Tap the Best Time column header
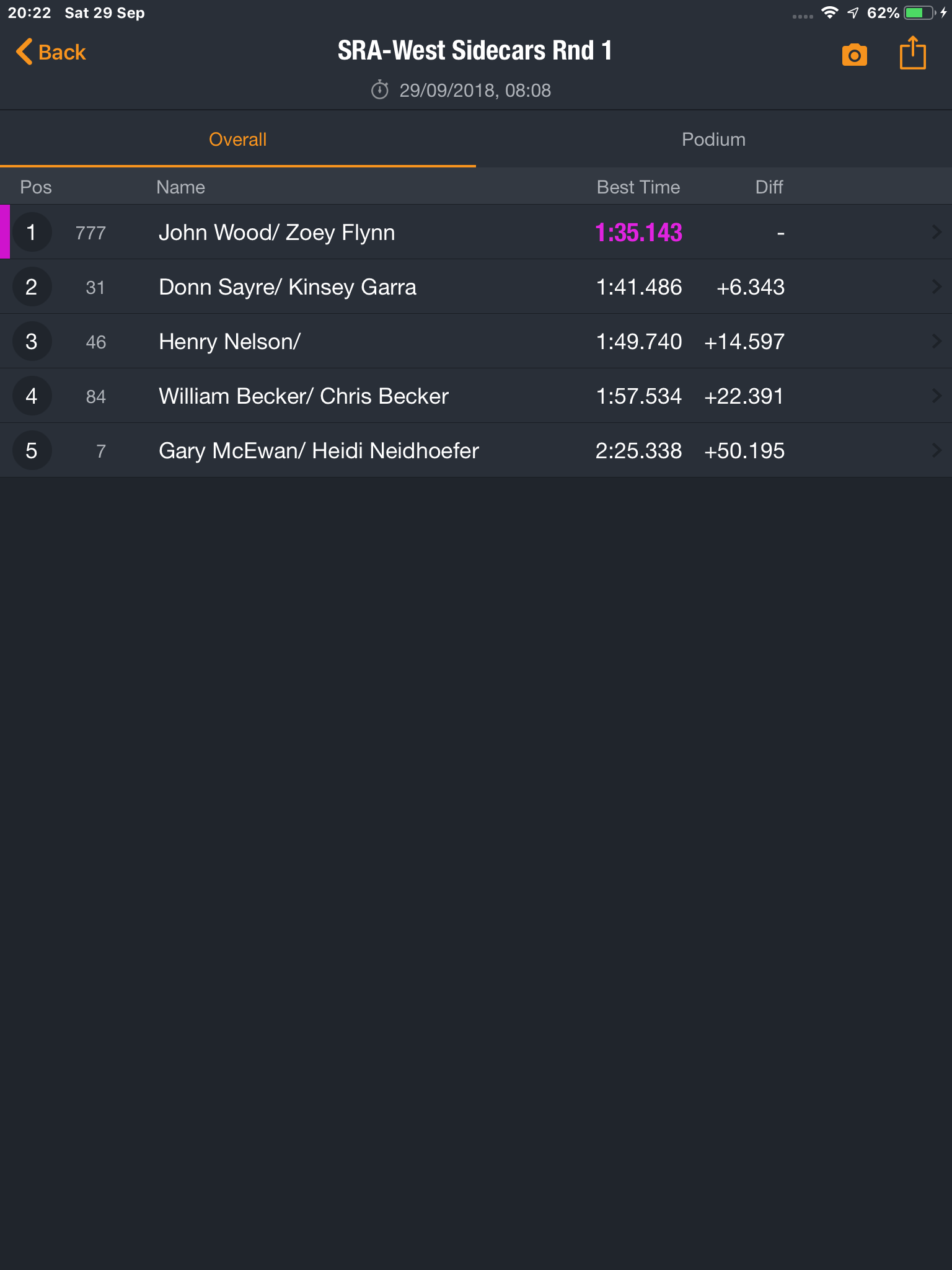This screenshot has width=952, height=1270. click(638, 187)
